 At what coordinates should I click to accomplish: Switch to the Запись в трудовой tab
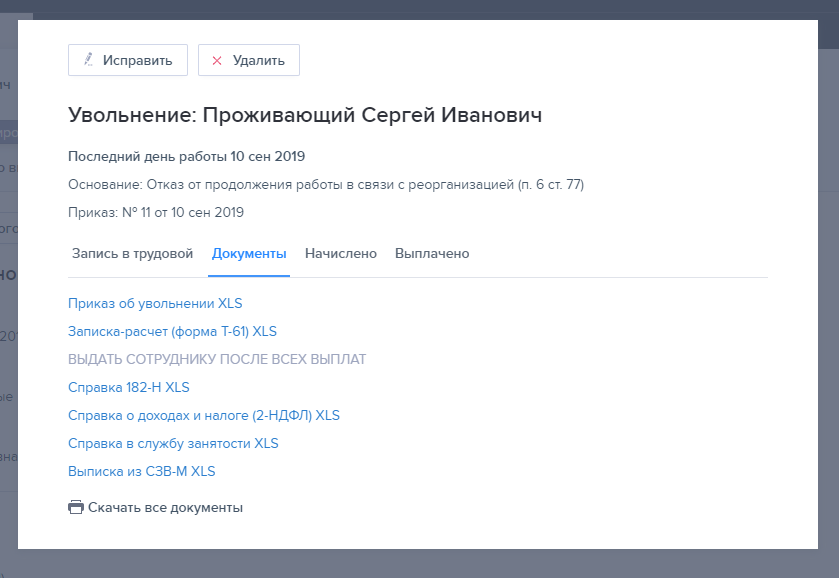point(132,254)
